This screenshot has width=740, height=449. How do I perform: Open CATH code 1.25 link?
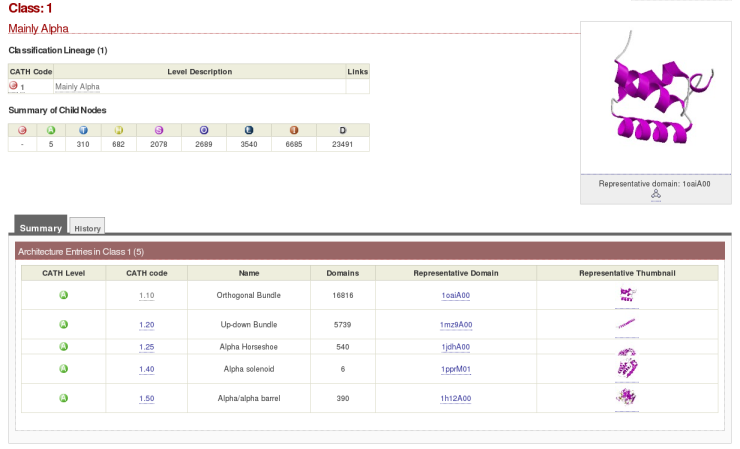tap(146, 347)
